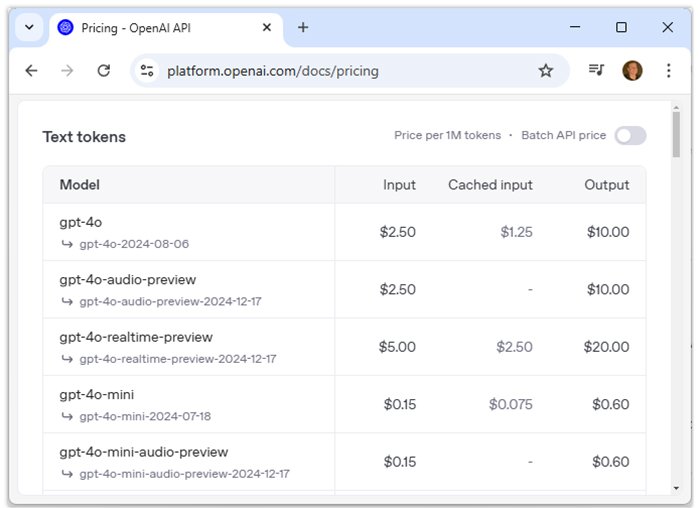Select the gpt-4o model name
Viewport: 700px width, 508px height.
tap(81, 222)
